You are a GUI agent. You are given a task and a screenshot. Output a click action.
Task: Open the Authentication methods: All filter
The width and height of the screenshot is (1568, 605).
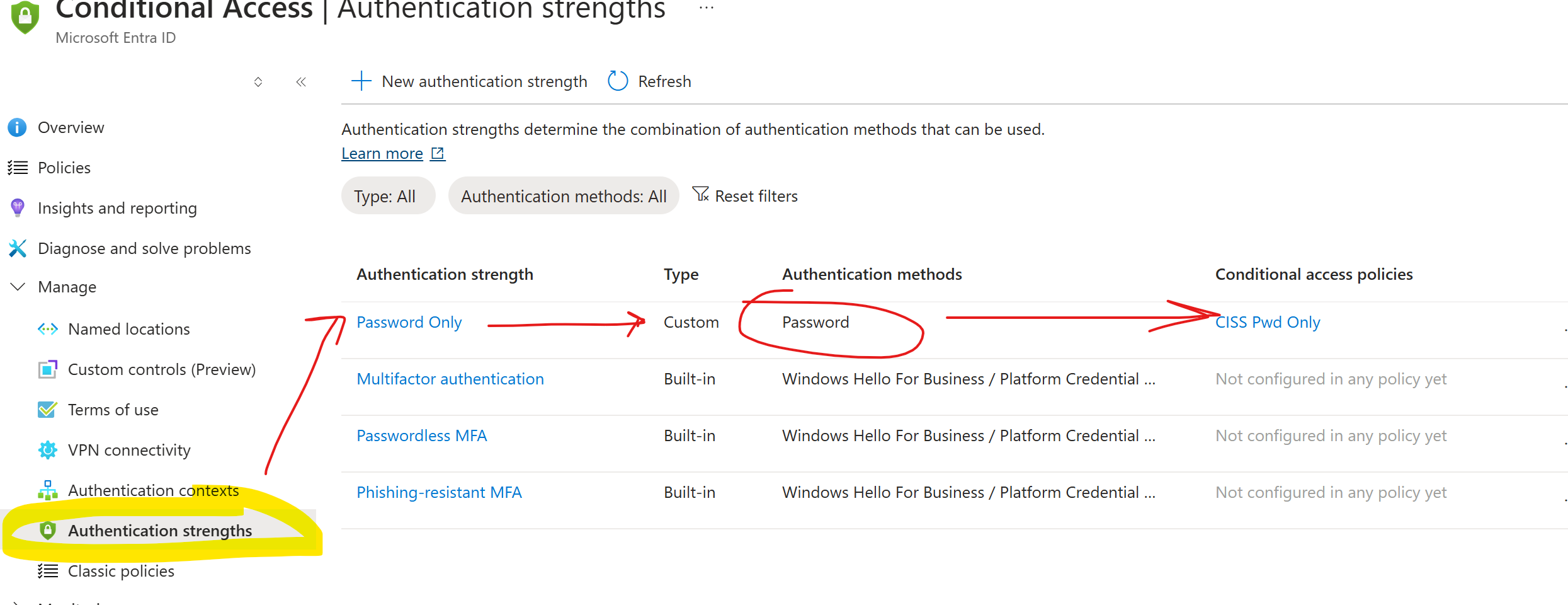coord(564,196)
